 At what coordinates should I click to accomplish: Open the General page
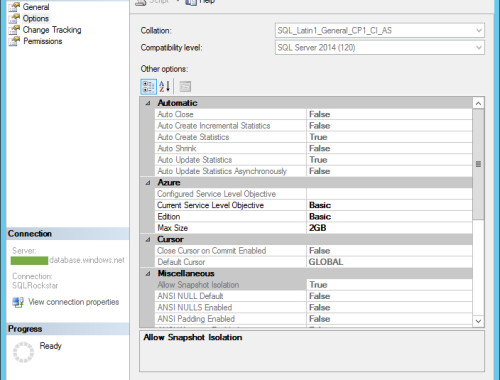[36, 7]
